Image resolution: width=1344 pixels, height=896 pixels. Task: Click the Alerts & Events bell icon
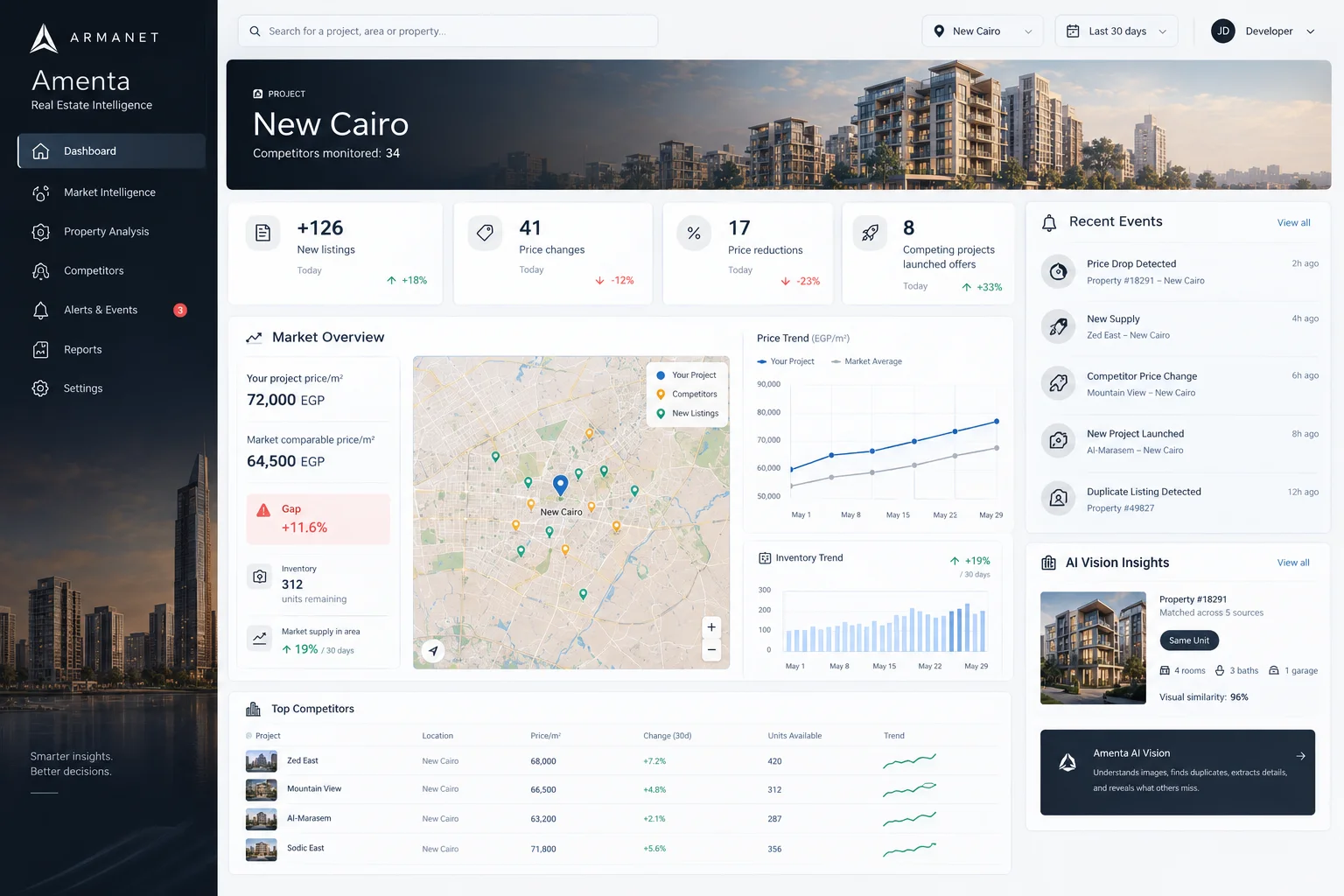click(40, 311)
